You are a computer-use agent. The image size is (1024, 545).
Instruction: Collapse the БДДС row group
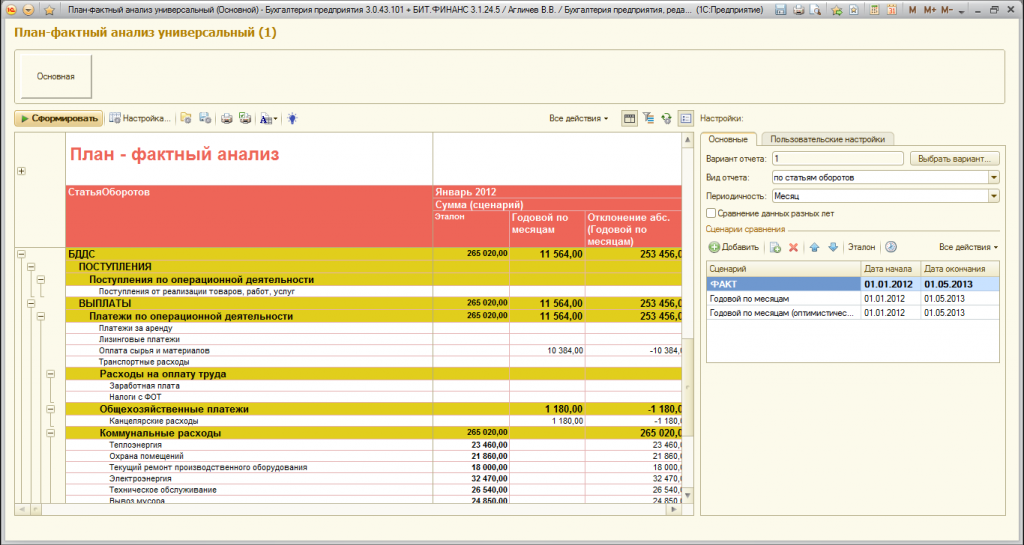21,254
